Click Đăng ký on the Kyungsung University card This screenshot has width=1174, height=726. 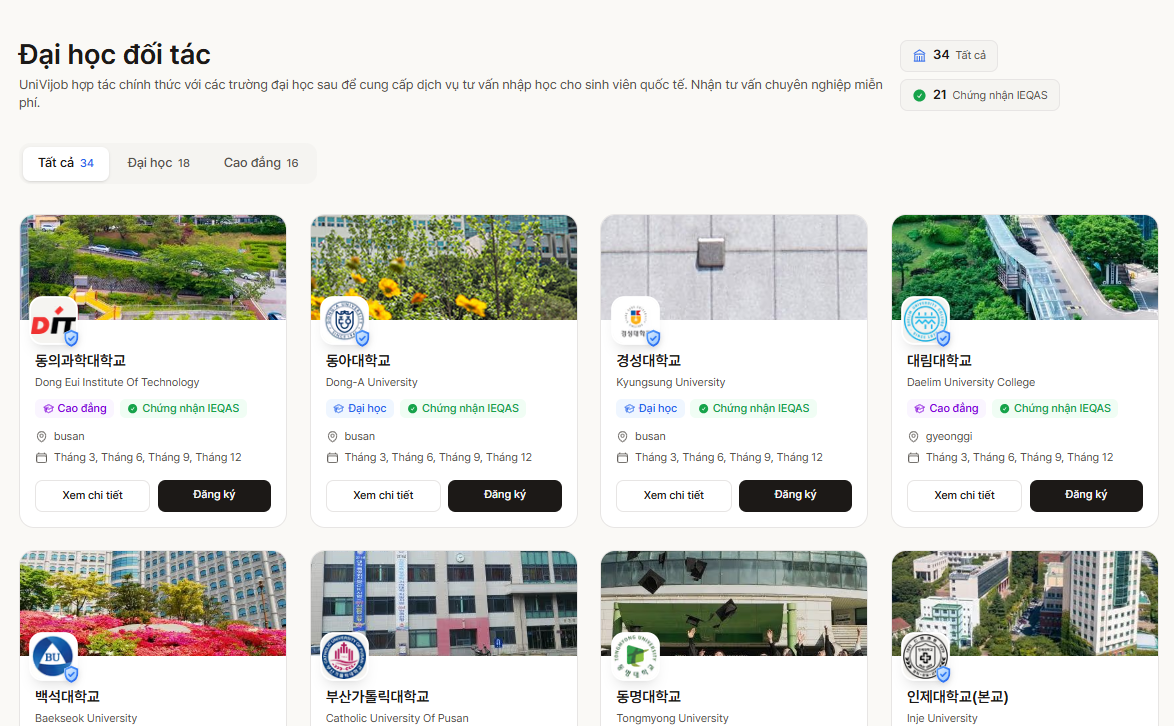click(x=795, y=495)
